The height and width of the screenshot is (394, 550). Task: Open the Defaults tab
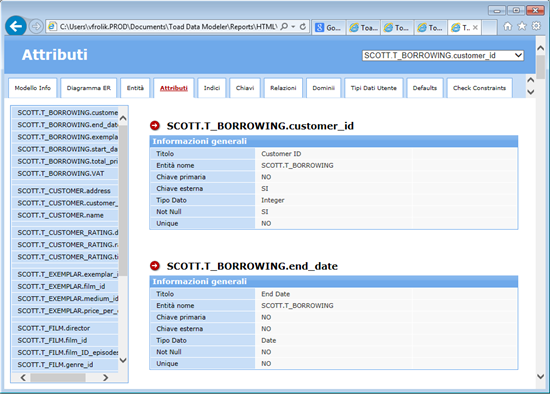[x=425, y=88]
